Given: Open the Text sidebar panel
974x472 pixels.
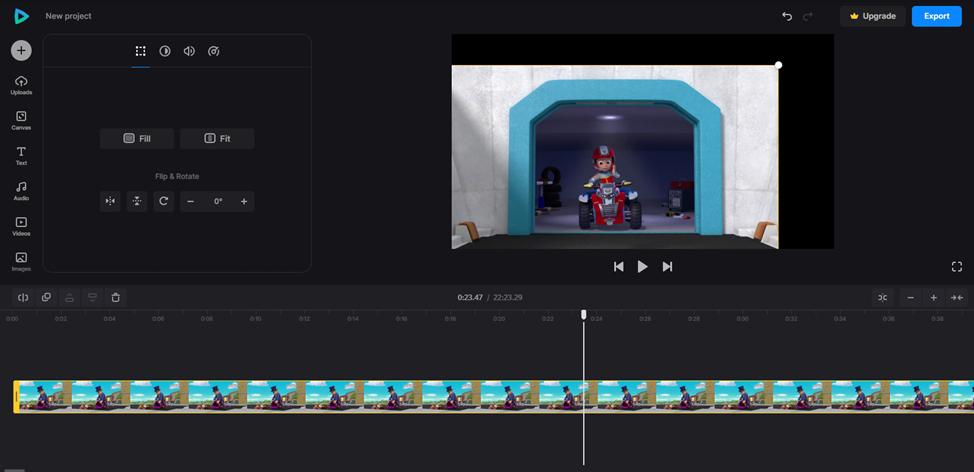Looking at the screenshot, I should tap(21, 157).
